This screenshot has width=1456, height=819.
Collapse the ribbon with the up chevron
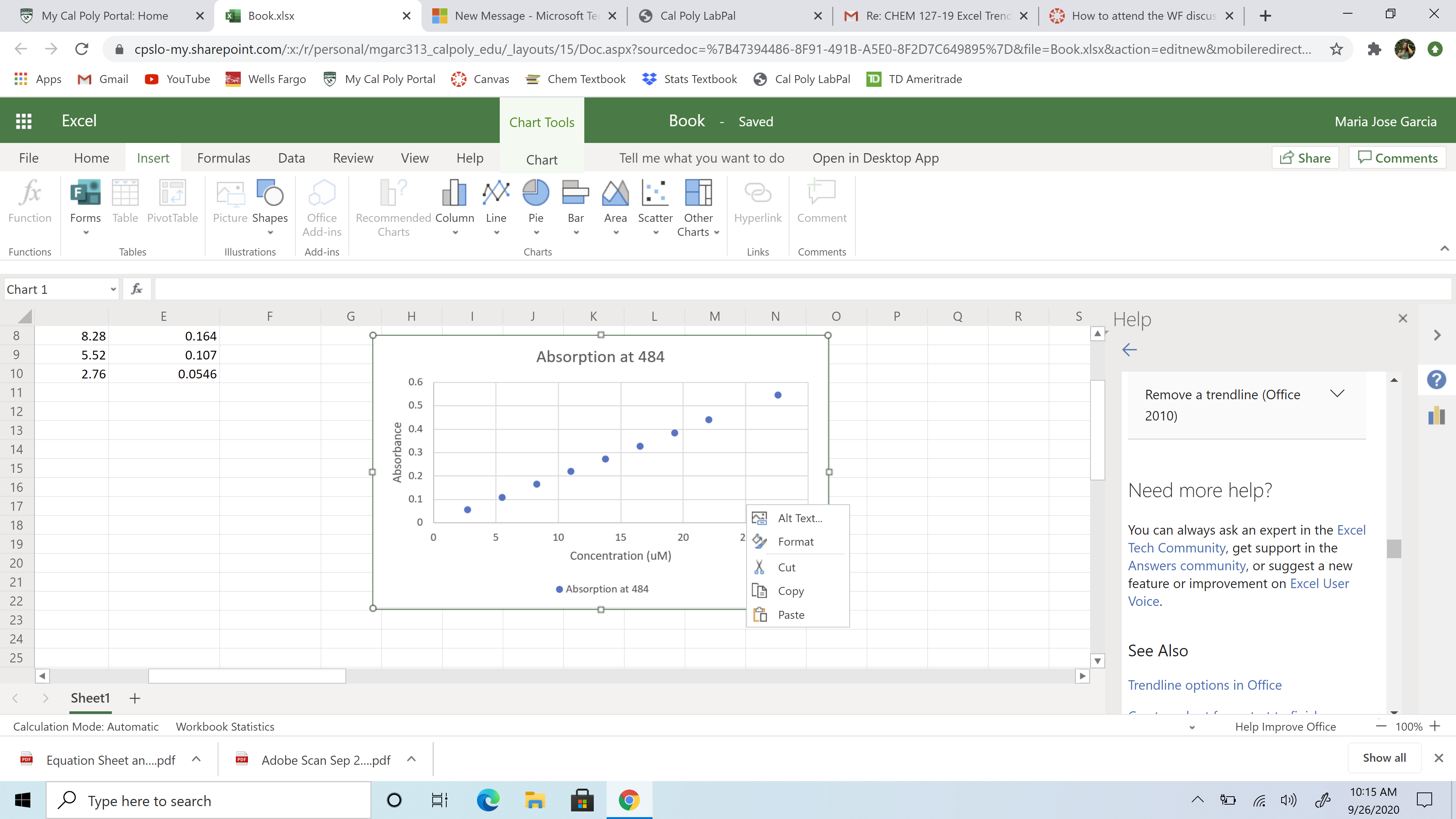[x=1444, y=249]
